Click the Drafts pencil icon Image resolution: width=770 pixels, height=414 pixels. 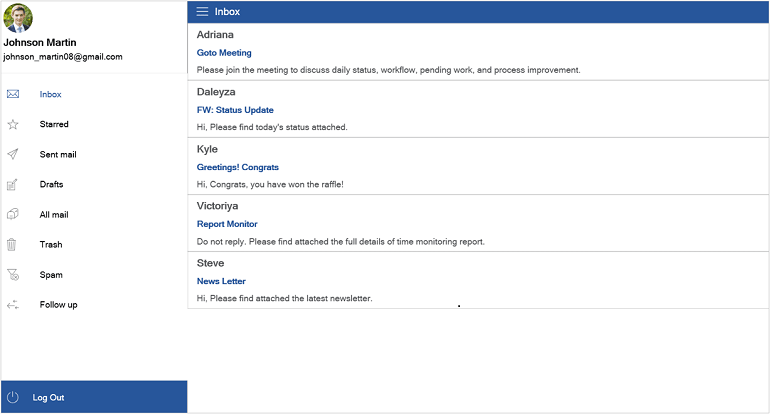[x=13, y=184]
